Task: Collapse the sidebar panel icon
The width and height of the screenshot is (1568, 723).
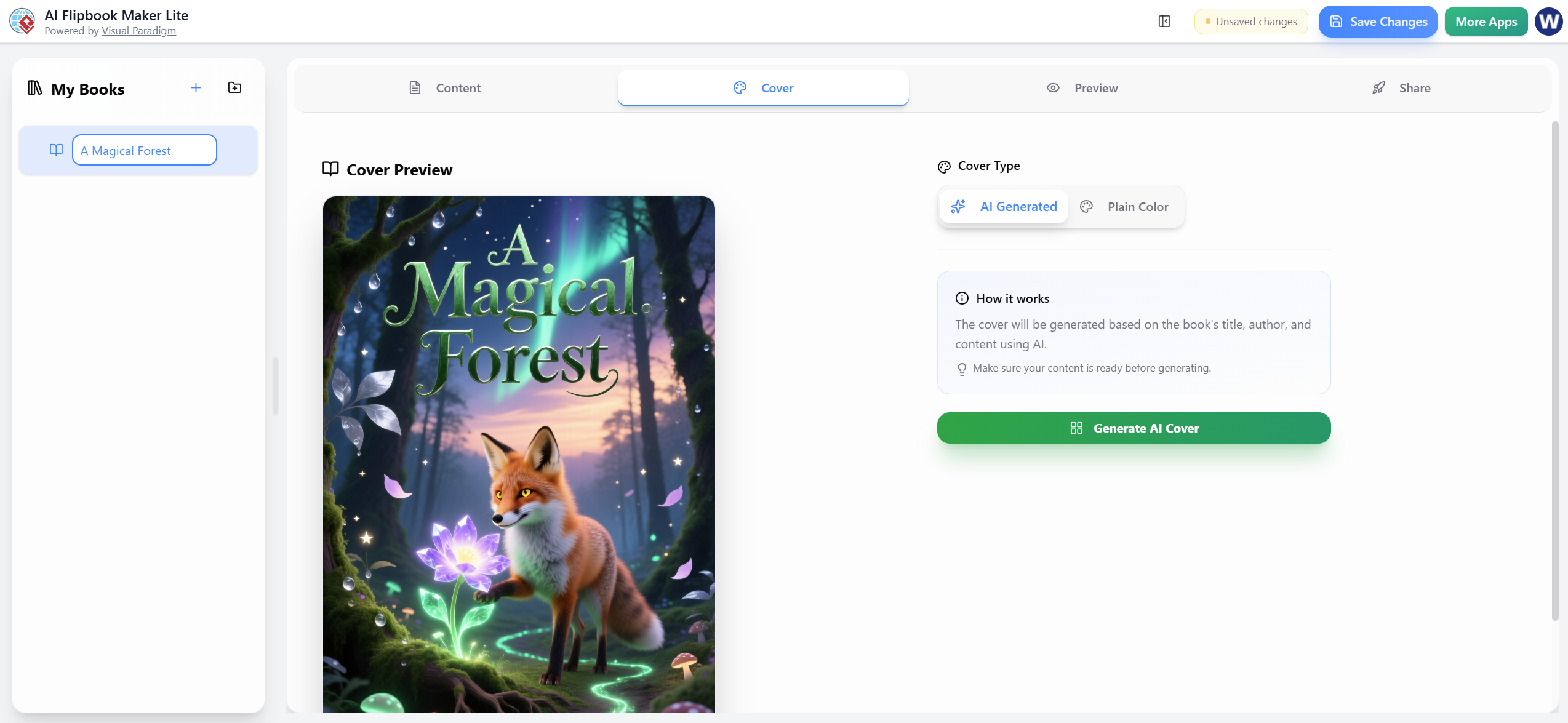Action: coord(1164,21)
